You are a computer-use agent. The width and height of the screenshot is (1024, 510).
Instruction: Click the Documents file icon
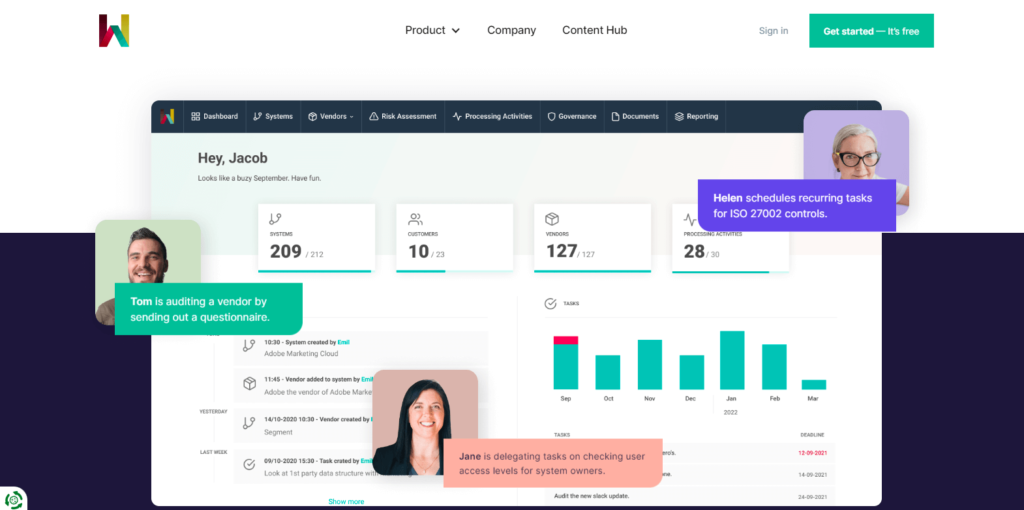(615, 116)
